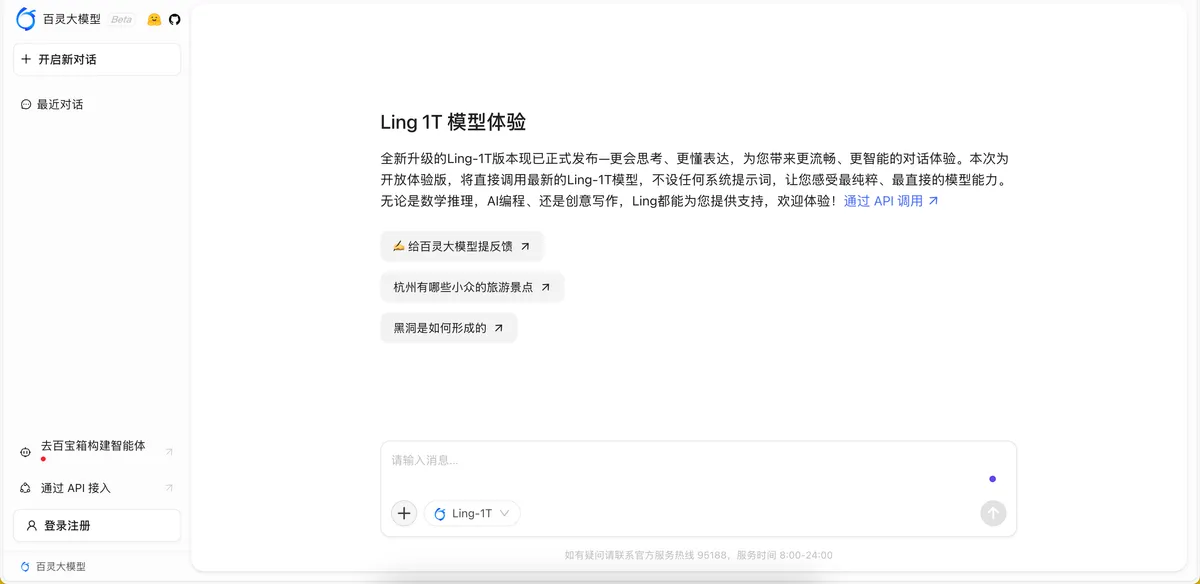
Task: Click the robot icon beside 去百宝箱构建智能体
Action: tap(26, 452)
